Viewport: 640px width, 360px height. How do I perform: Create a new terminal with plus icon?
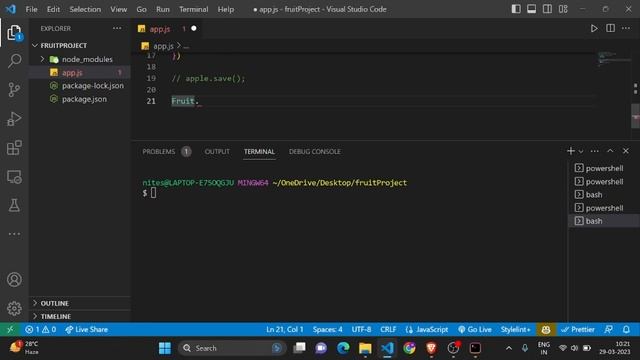pos(571,151)
